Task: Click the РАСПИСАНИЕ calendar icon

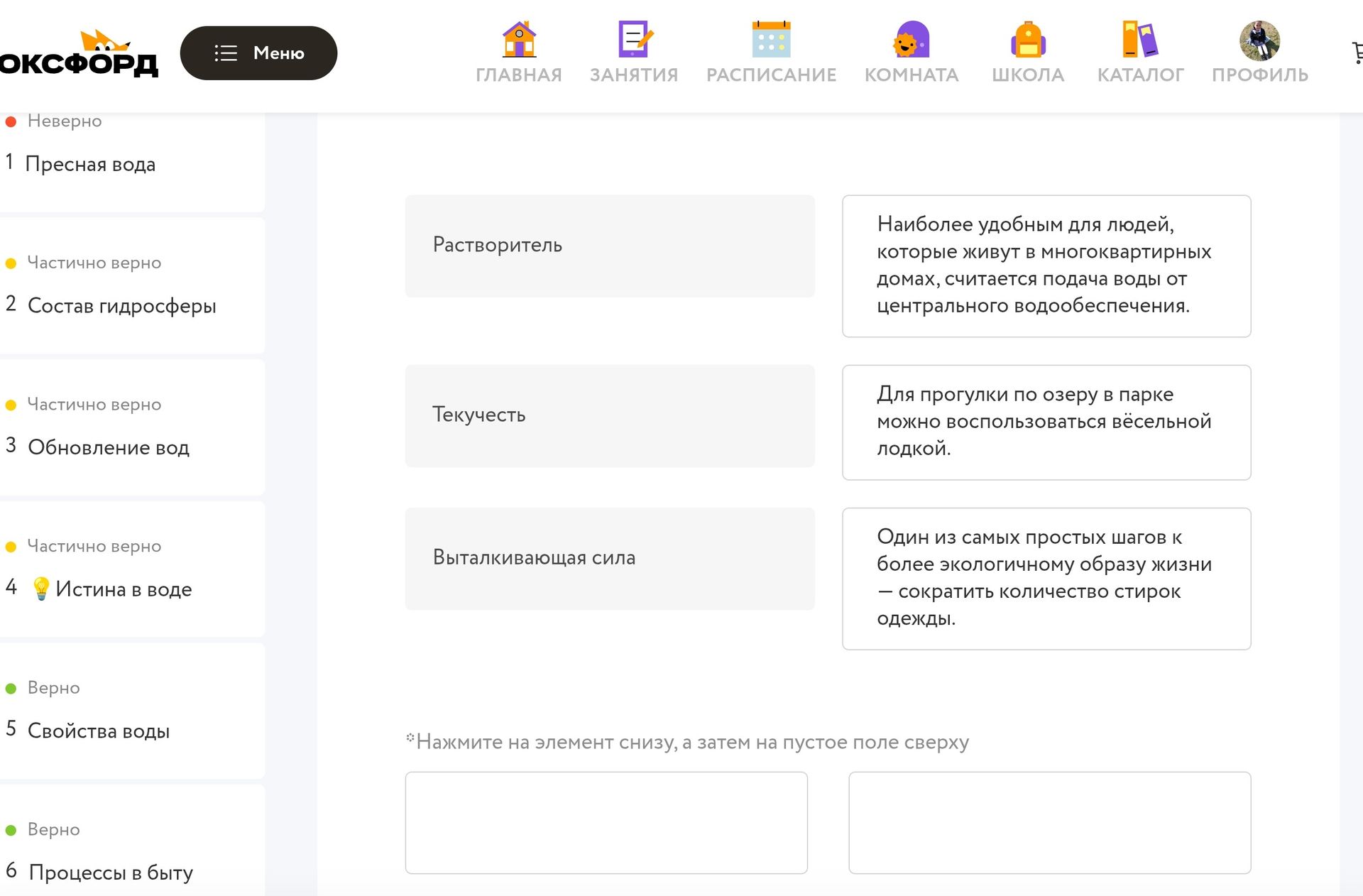Action: pos(771,39)
